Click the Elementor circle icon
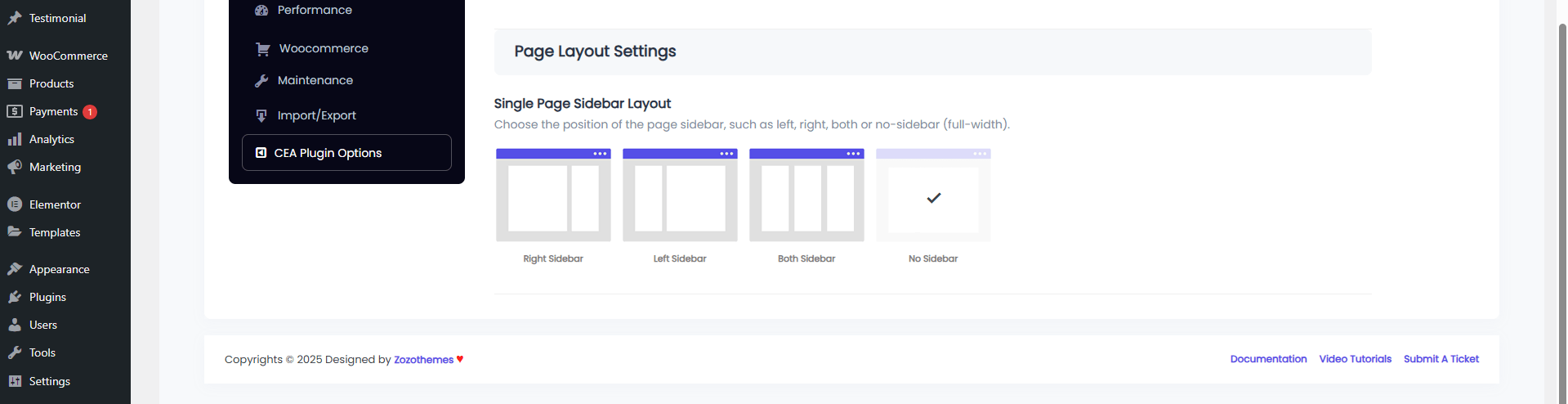This screenshot has width=1568, height=404. (x=15, y=204)
